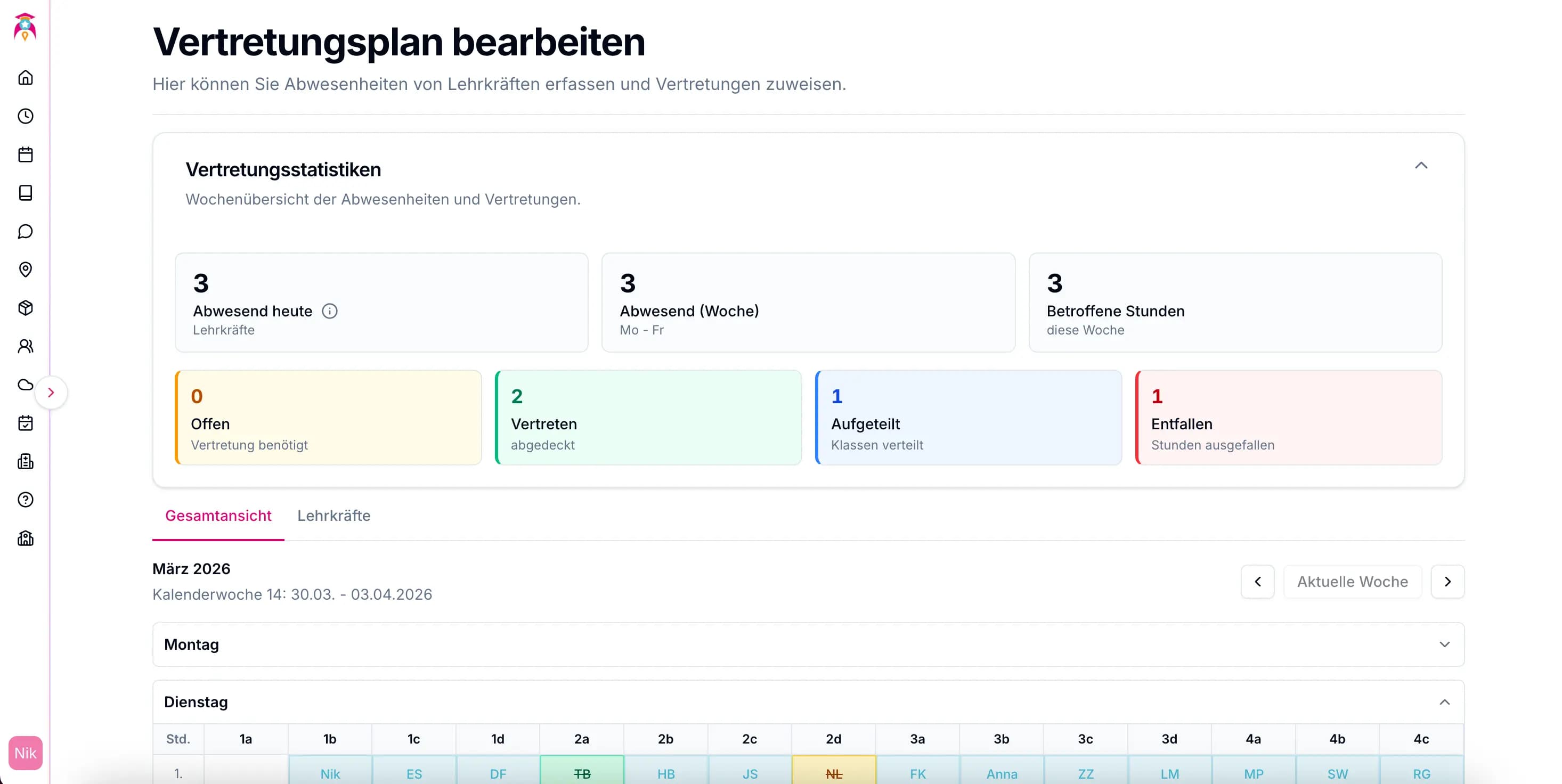Image resolution: width=1562 pixels, height=784 pixels.
Task: Select the clock icon for Stundenplan
Action: [26, 117]
